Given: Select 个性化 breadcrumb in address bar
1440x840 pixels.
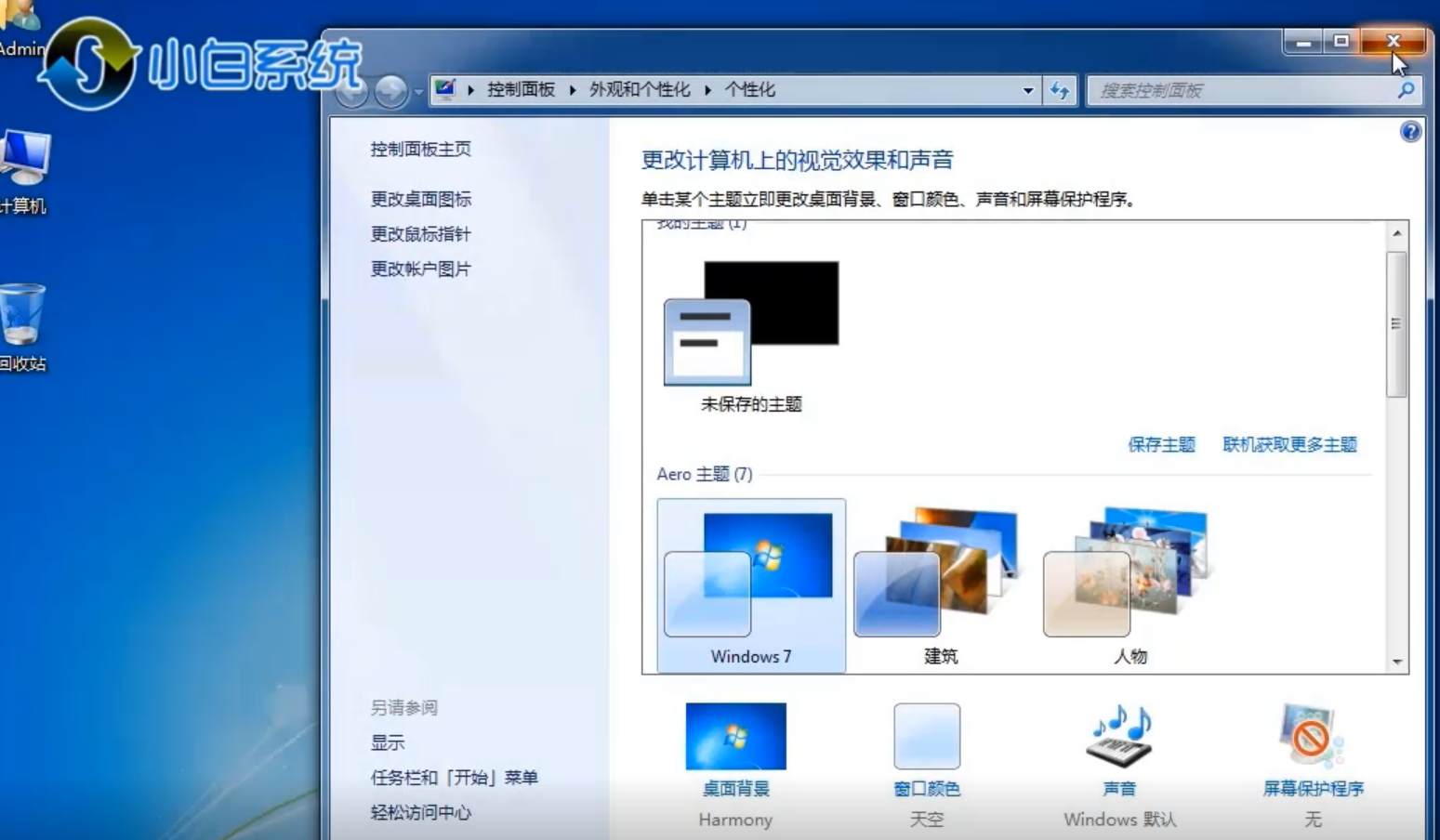Looking at the screenshot, I should [750, 89].
